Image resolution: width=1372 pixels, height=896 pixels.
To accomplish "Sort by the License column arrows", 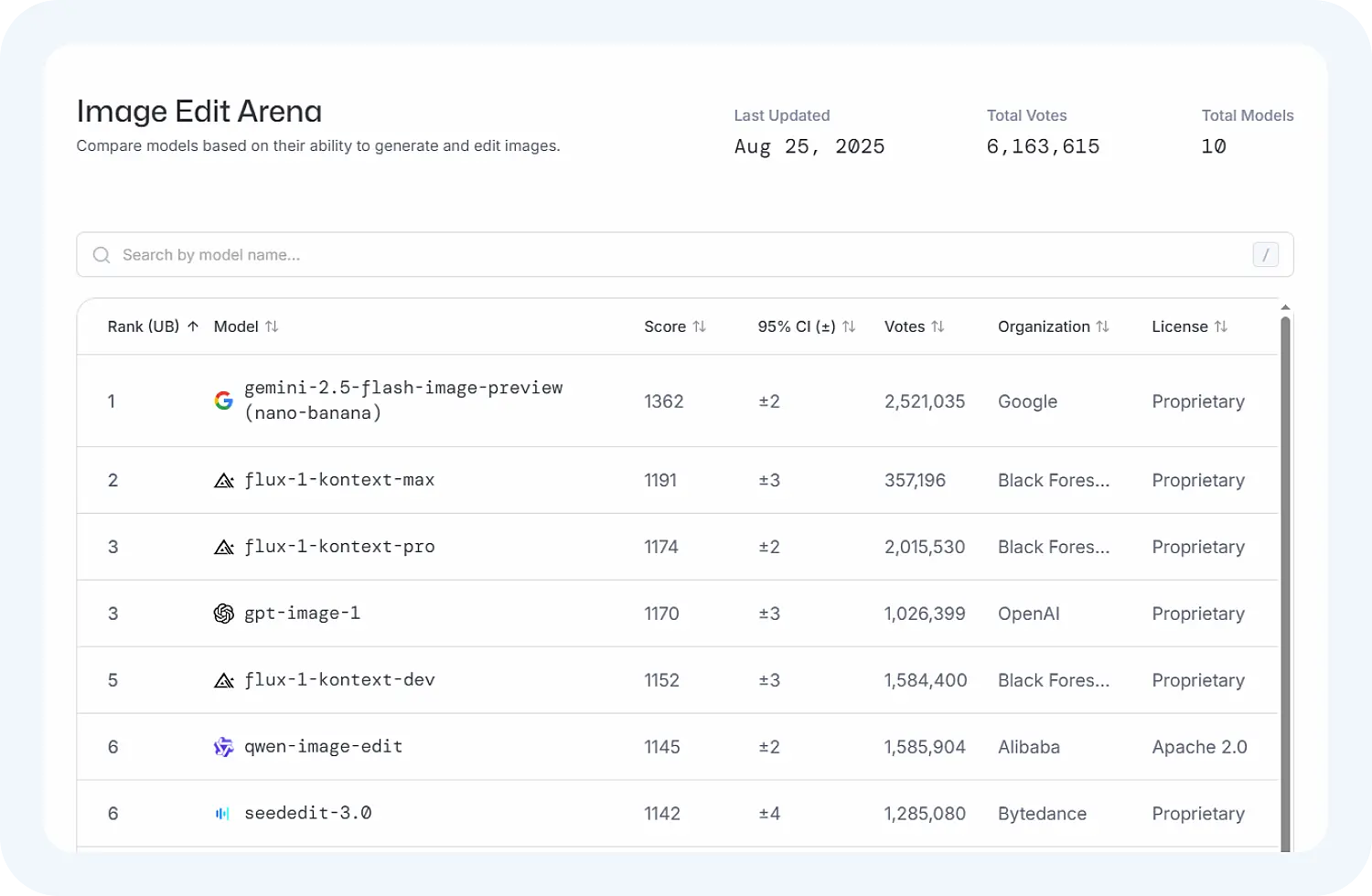I will [1220, 326].
